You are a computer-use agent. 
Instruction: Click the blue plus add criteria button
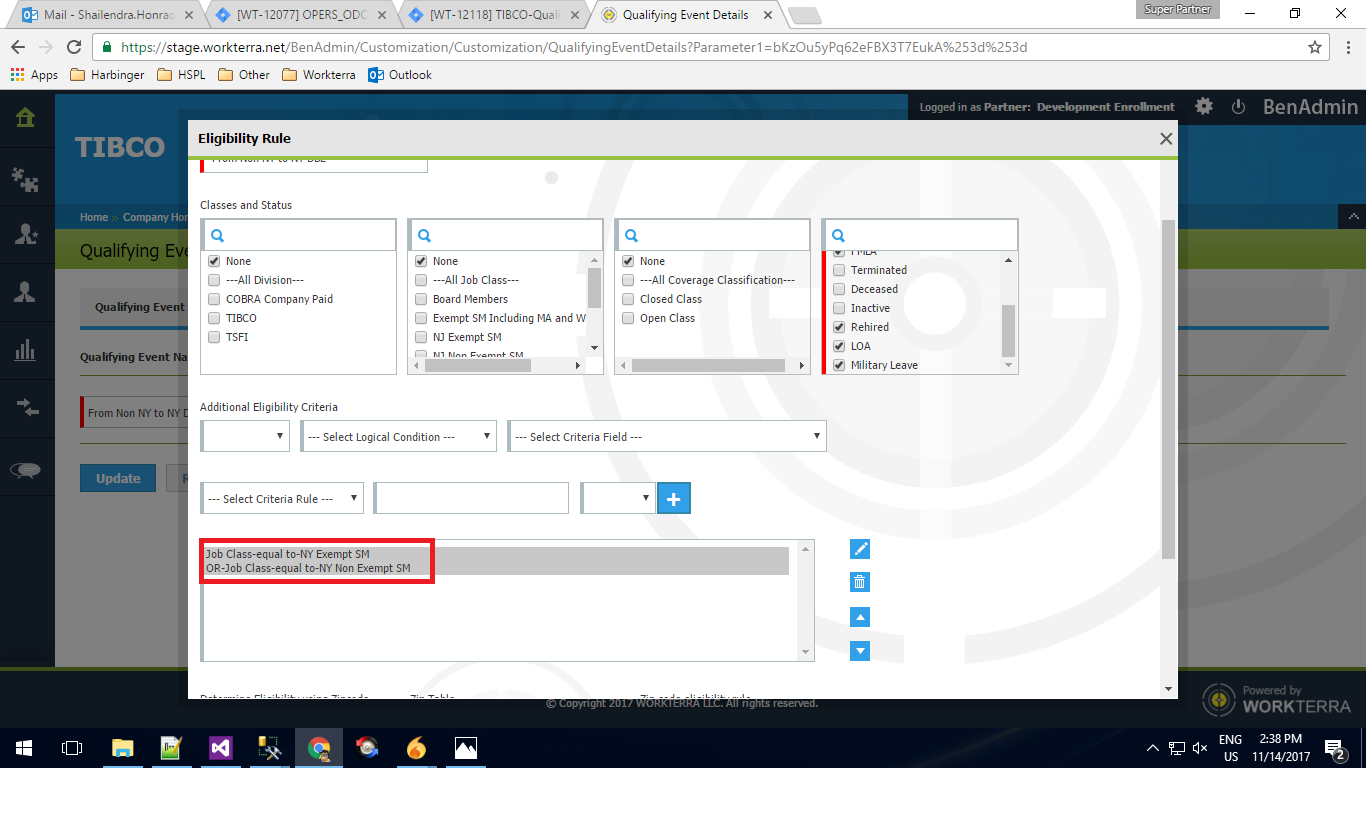click(x=673, y=498)
